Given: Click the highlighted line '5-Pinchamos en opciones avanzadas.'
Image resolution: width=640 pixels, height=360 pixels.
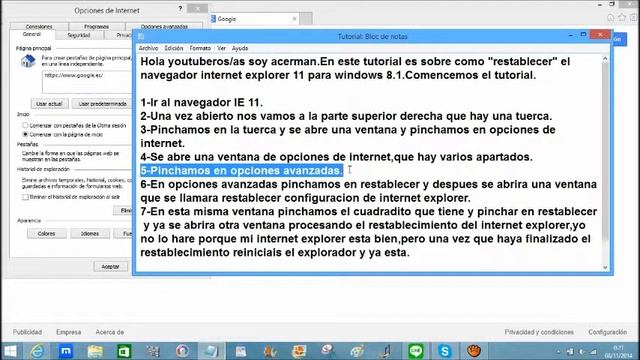Looking at the screenshot, I should pos(241,171).
